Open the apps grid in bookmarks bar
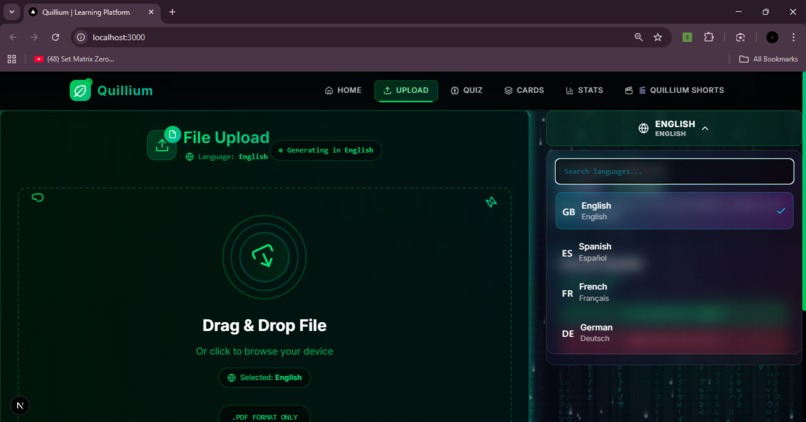The image size is (806, 422). pyautogui.click(x=12, y=59)
